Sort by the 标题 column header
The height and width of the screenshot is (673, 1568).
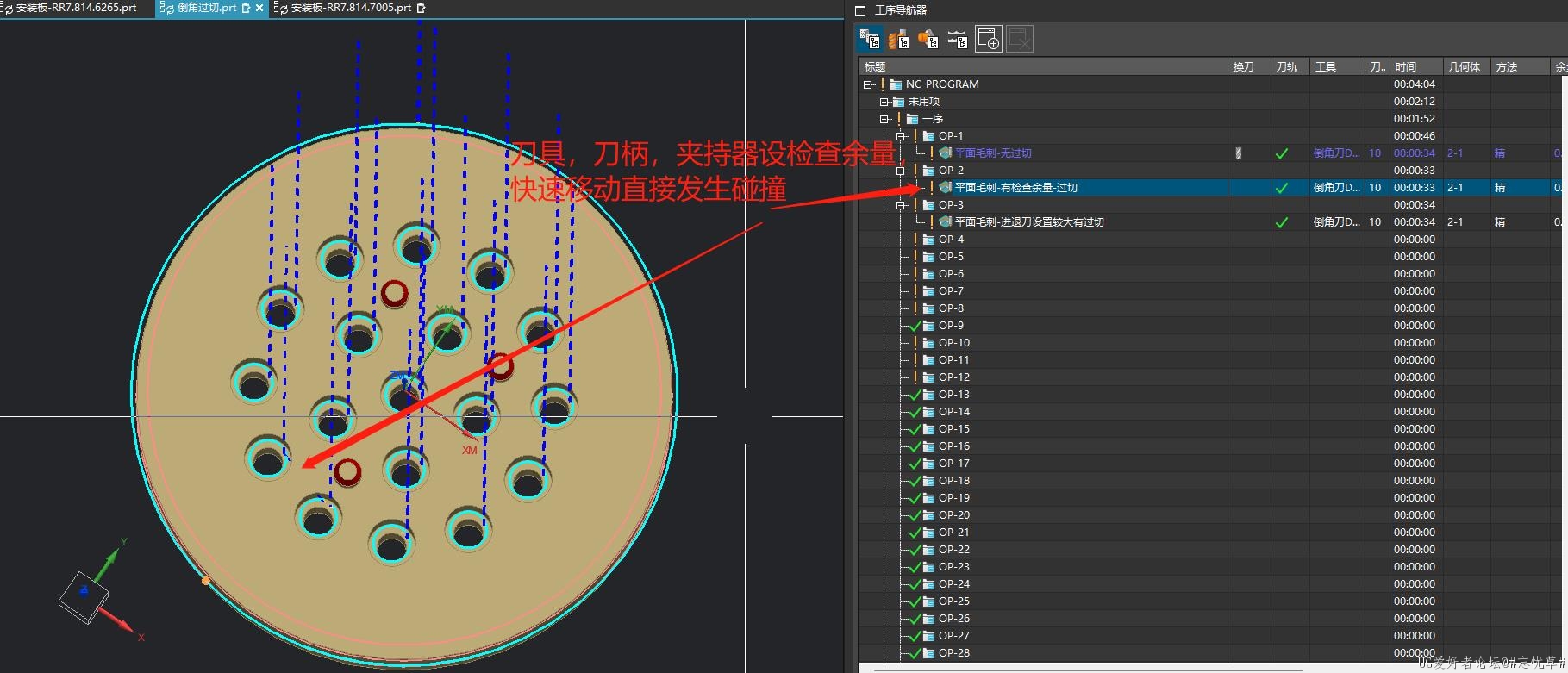1043,66
